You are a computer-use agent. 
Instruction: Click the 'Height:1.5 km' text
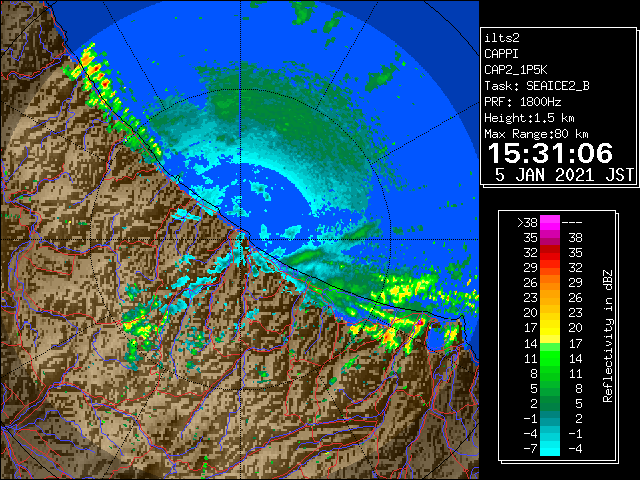[x=529, y=118]
